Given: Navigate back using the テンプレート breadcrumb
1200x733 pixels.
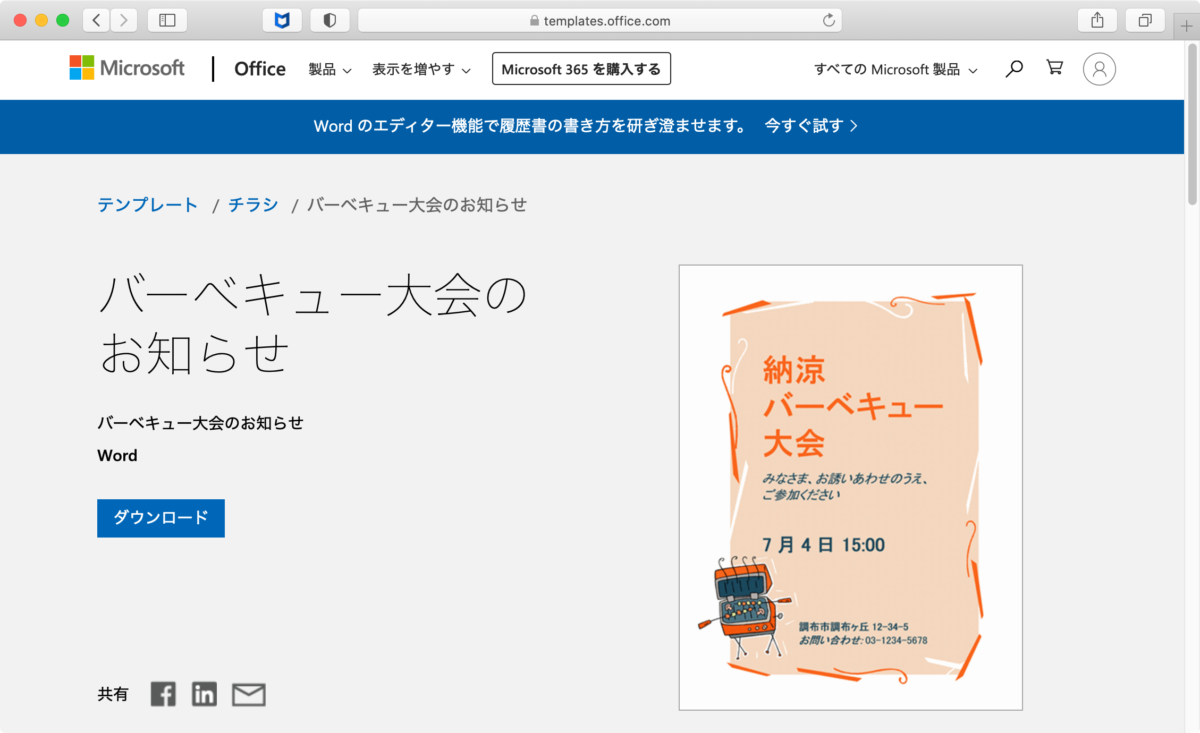Looking at the screenshot, I should click(147, 204).
